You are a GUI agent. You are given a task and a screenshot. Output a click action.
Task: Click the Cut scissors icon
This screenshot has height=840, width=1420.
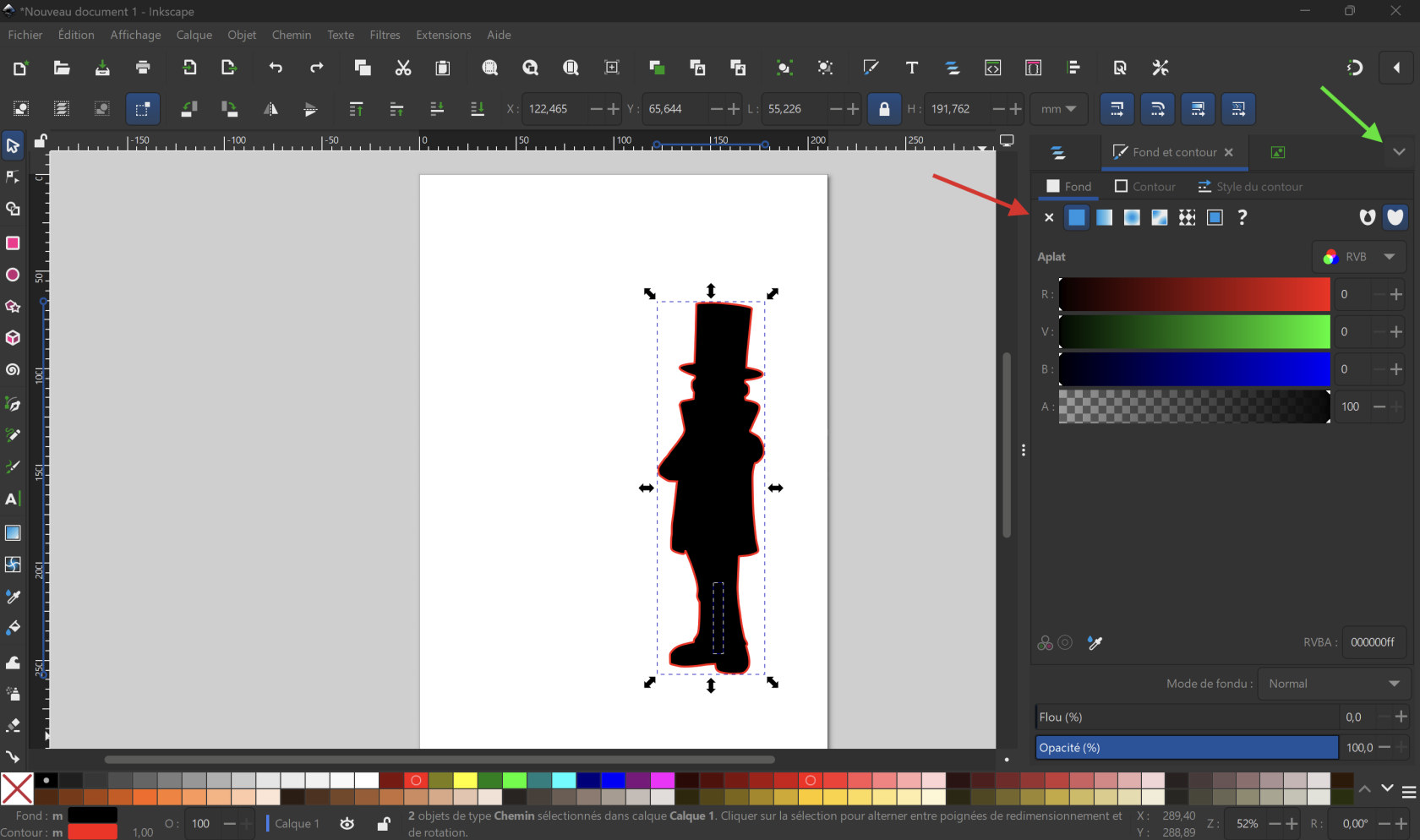point(403,68)
